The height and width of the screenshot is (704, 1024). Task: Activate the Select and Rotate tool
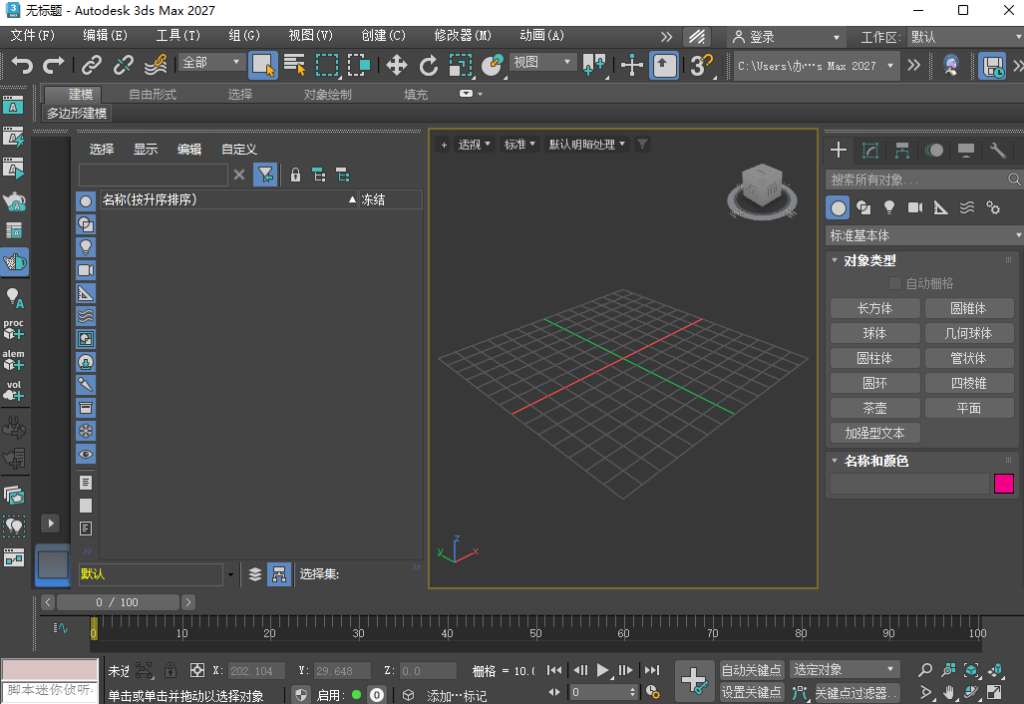click(x=428, y=65)
